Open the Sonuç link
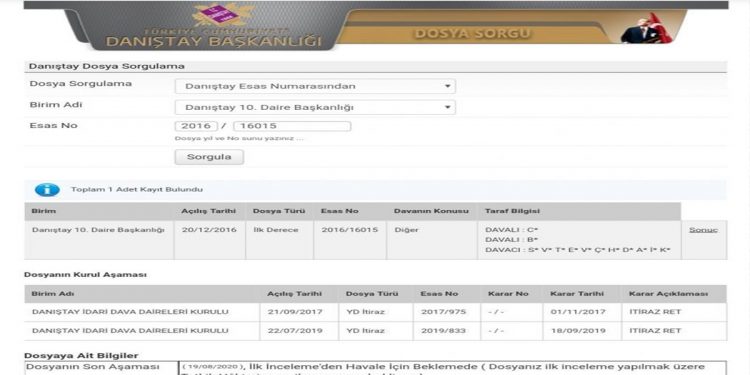The image size is (750, 375). (x=703, y=230)
